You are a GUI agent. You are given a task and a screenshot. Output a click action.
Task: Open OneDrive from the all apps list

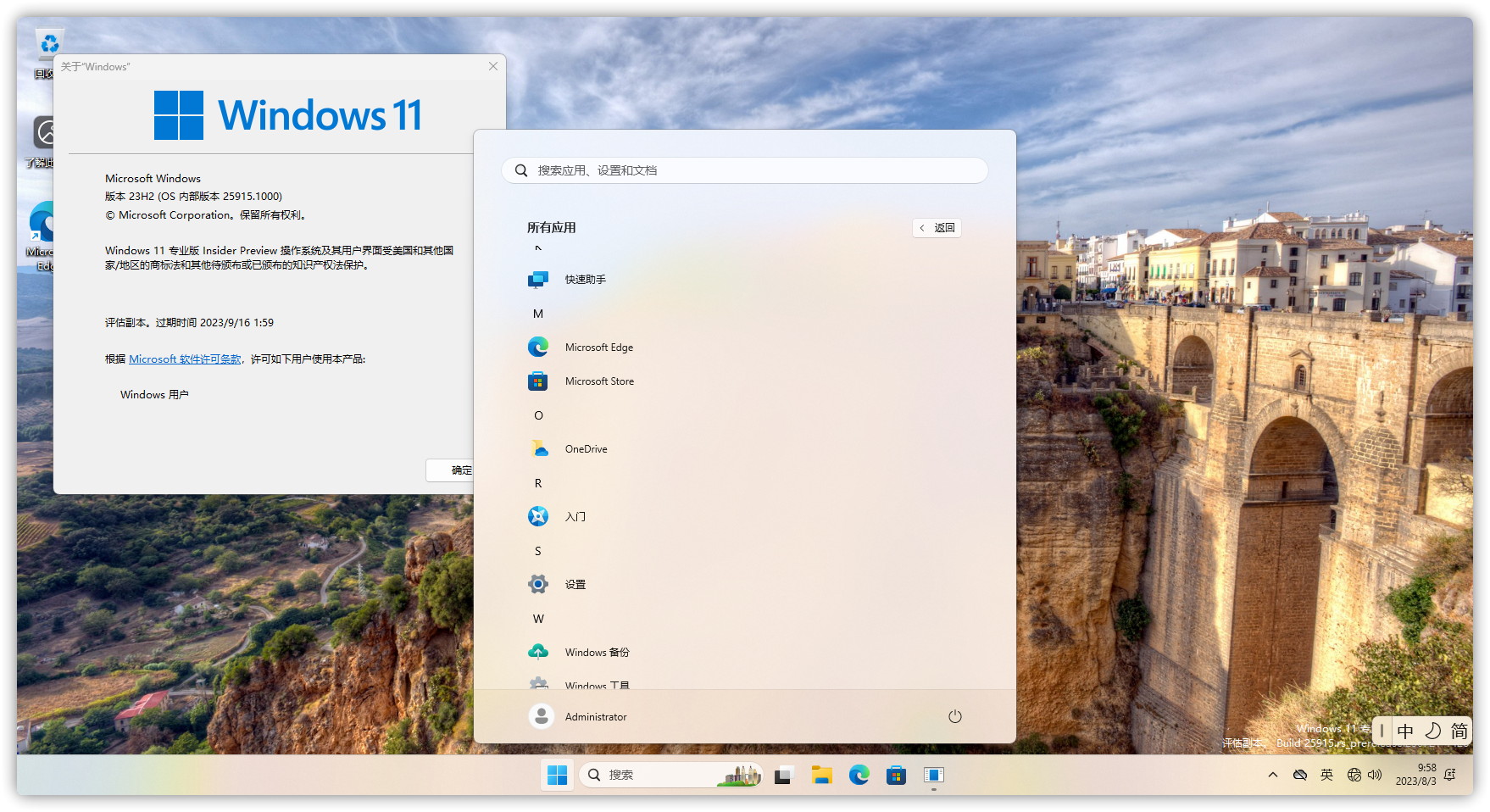point(586,449)
